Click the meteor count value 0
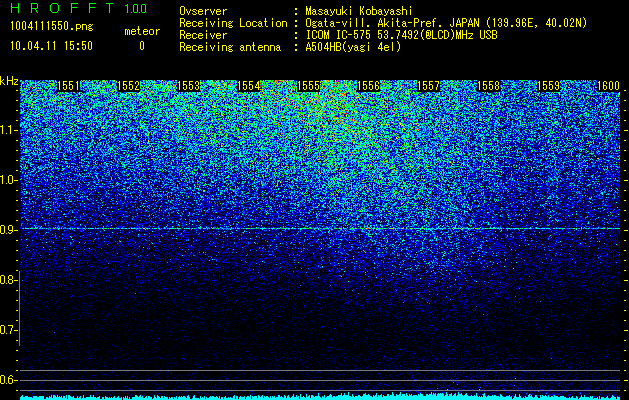 point(142,46)
